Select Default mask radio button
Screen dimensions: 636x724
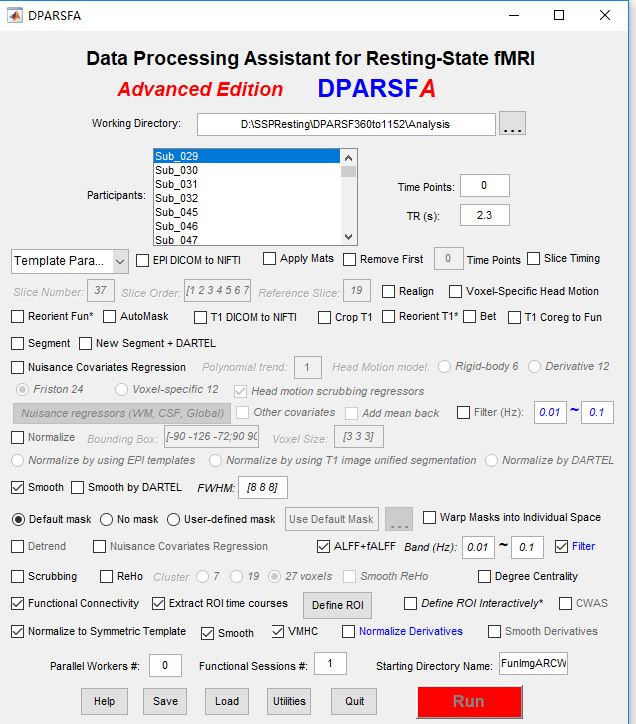click(x=18, y=519)
